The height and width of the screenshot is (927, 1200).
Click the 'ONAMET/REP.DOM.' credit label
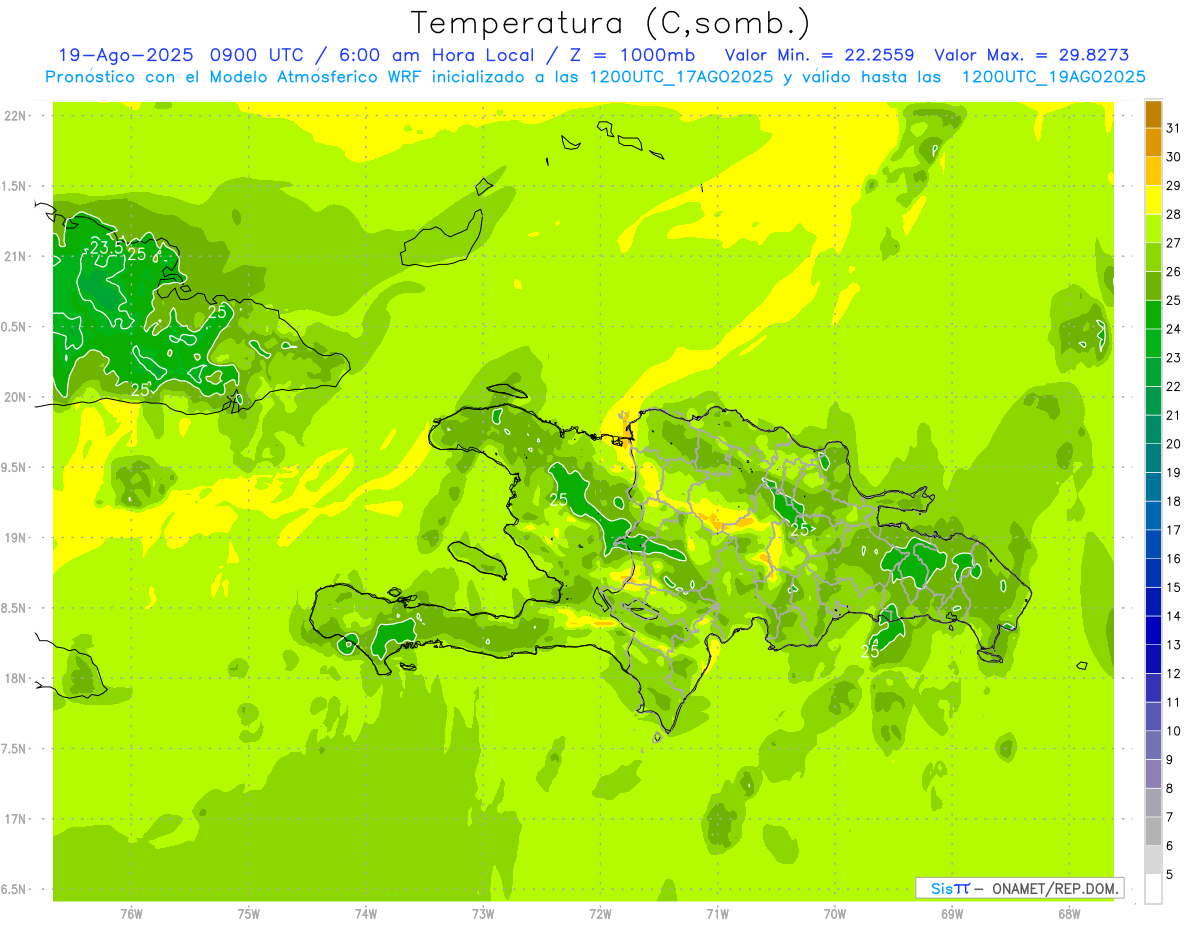1055,888
